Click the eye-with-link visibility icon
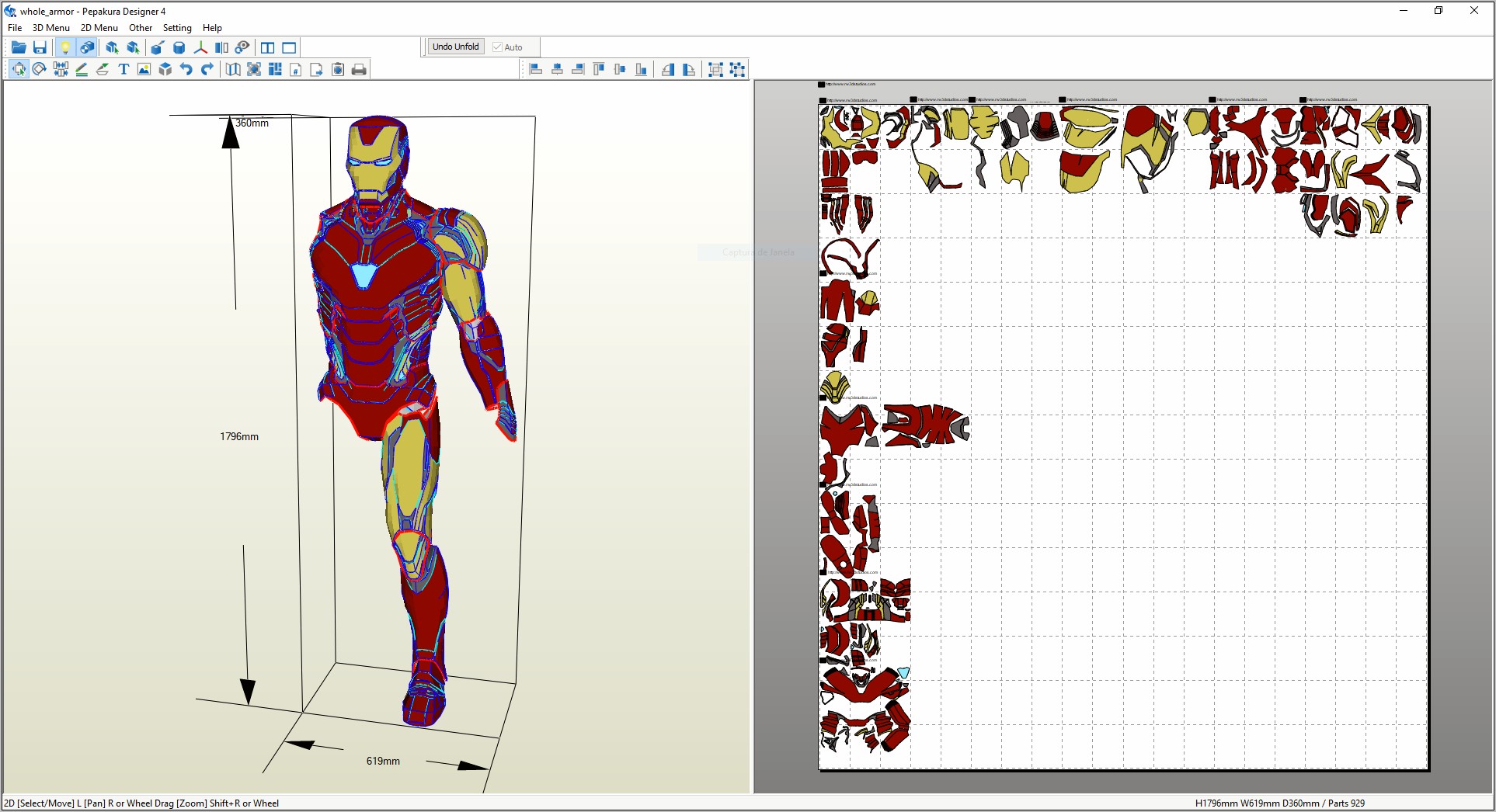 pos(242,48)
